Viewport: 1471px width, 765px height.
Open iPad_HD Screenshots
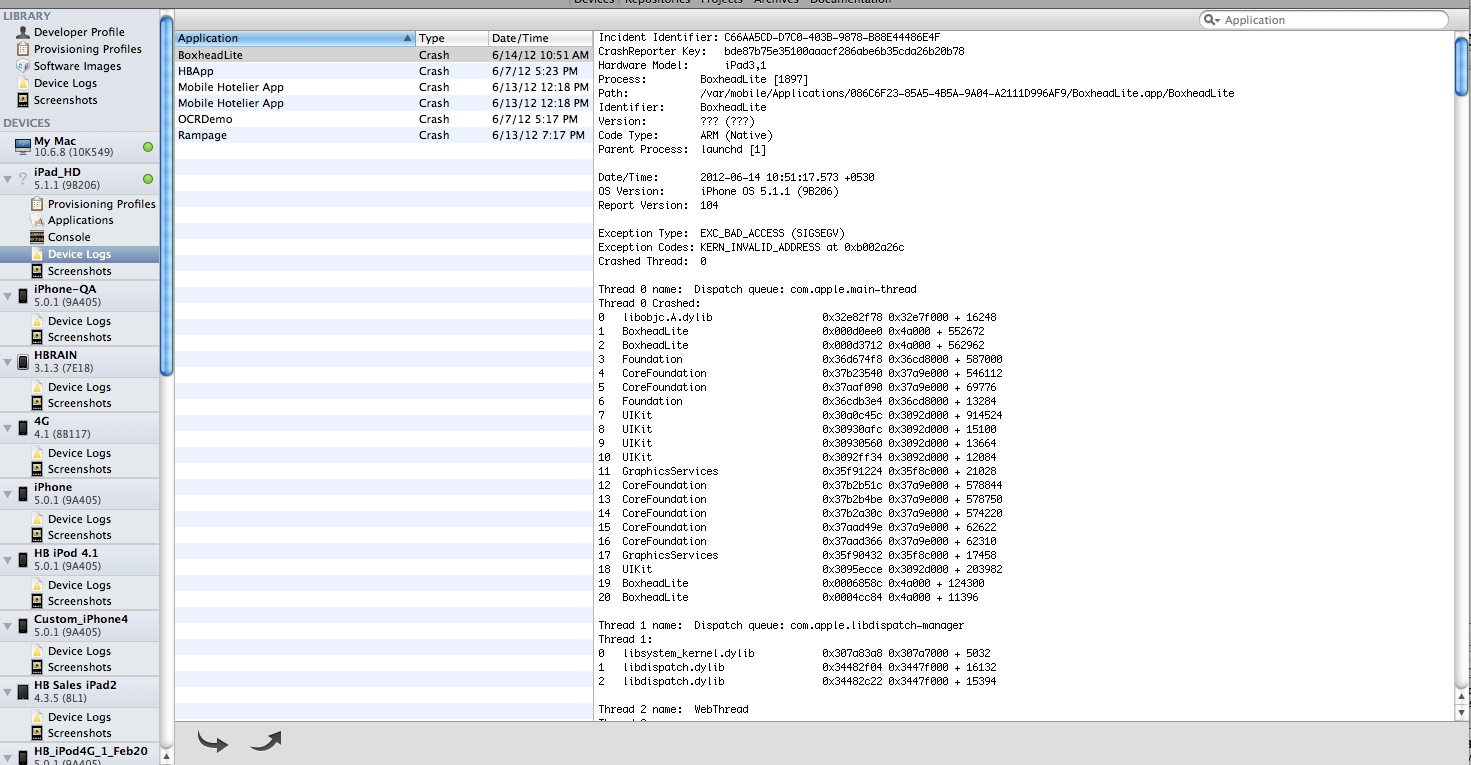[x=79, y=271]
